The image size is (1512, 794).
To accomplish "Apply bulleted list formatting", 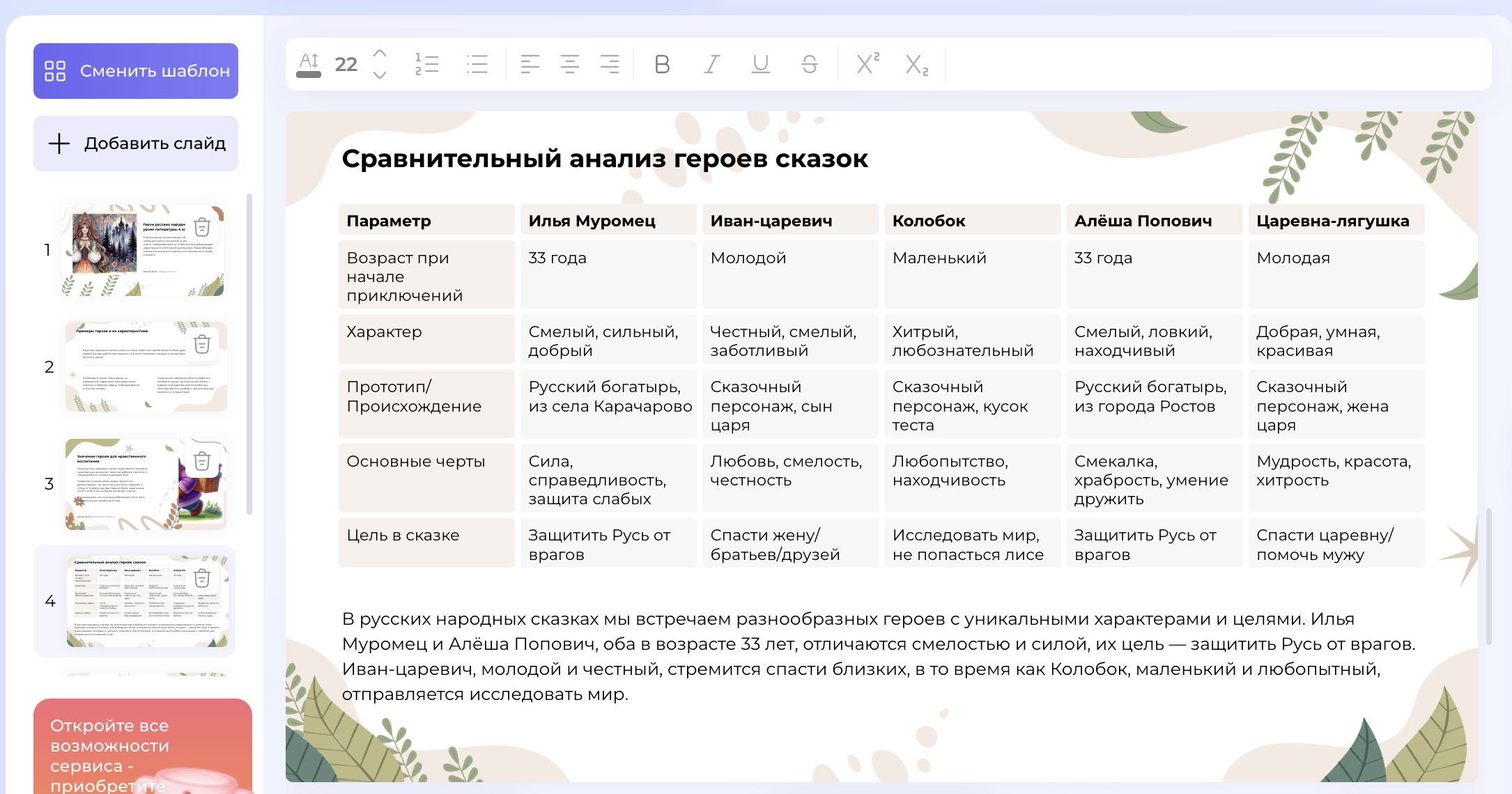I will coord(477,64).
